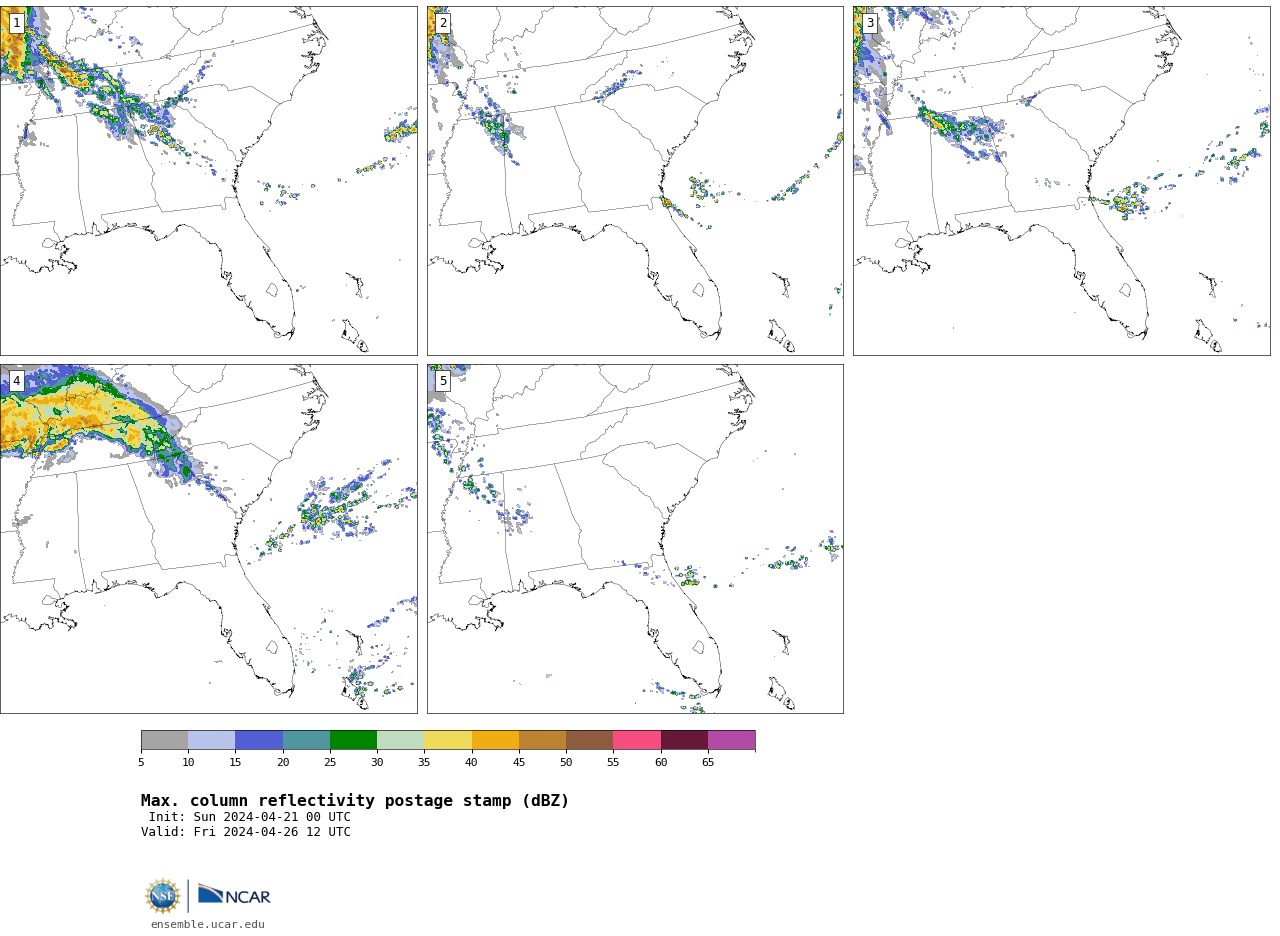Click the panel number label 3
Image resolution: width=1280 pixels, height=936 pixels.
coord(870,23)
